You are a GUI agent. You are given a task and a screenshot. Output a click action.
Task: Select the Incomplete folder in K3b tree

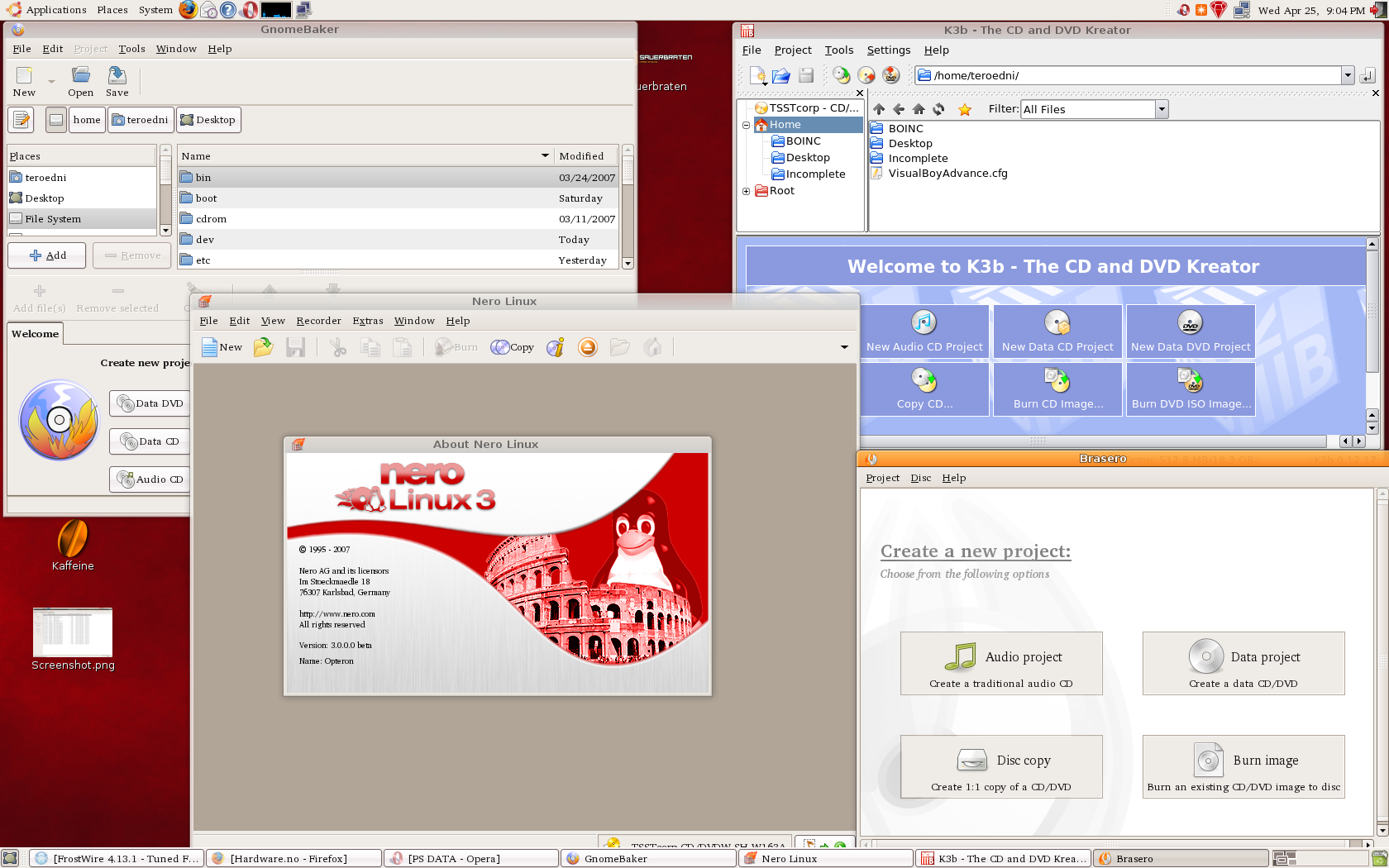pyautogui.click(x=808, y=174)
